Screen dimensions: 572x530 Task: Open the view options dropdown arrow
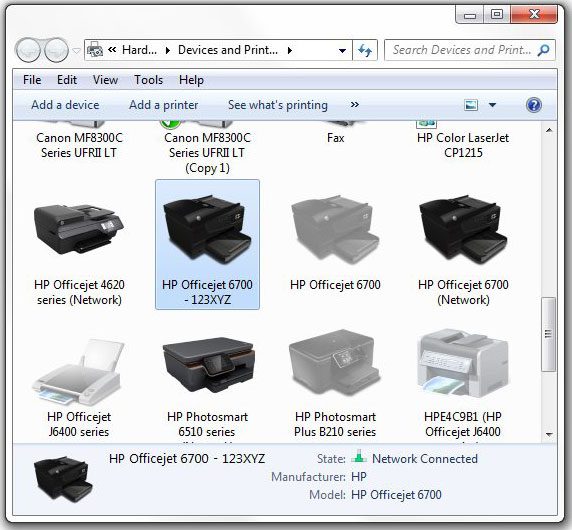pyautogui.click(x=492, y=105)
